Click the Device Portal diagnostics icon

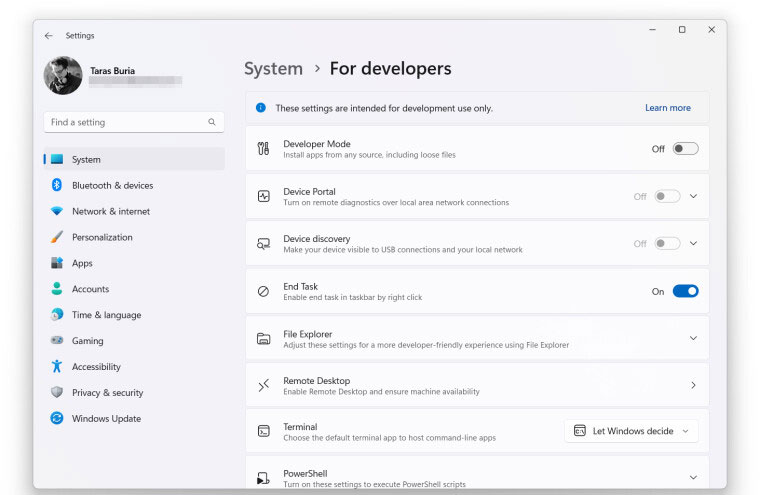[263, 196]
